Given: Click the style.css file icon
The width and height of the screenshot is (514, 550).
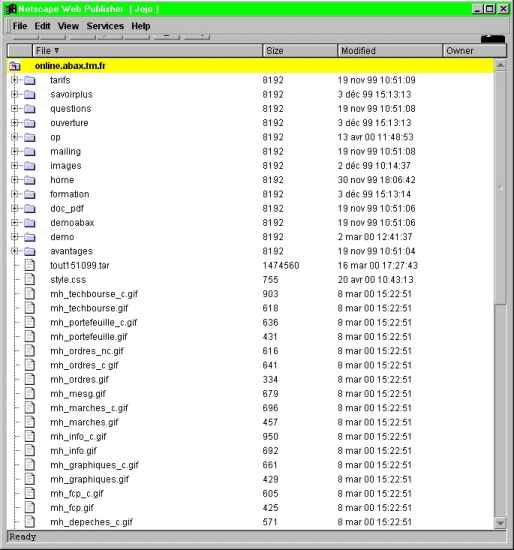Looking at the screenshot, I should (x=30, y=280).
